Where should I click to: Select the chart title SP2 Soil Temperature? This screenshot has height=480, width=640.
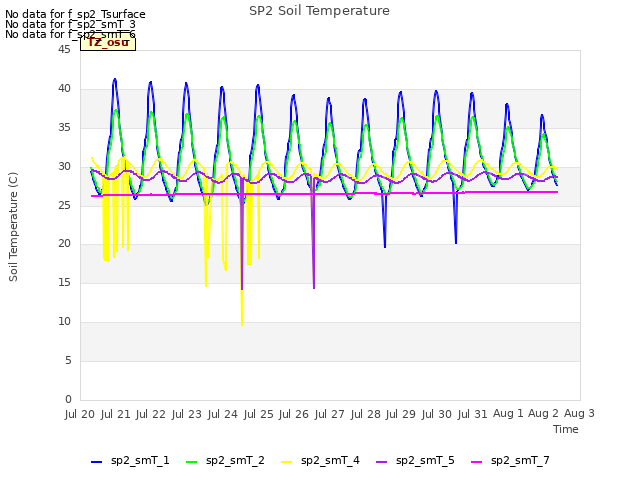320,11
